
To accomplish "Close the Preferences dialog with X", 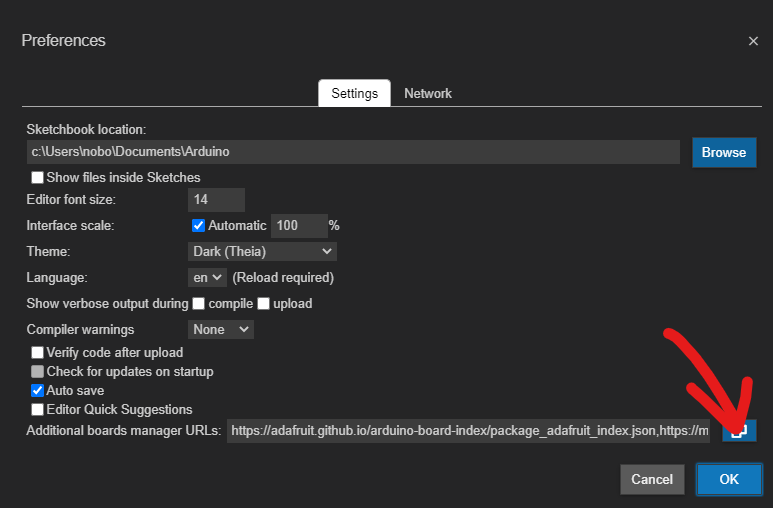I will click(753, 41).
